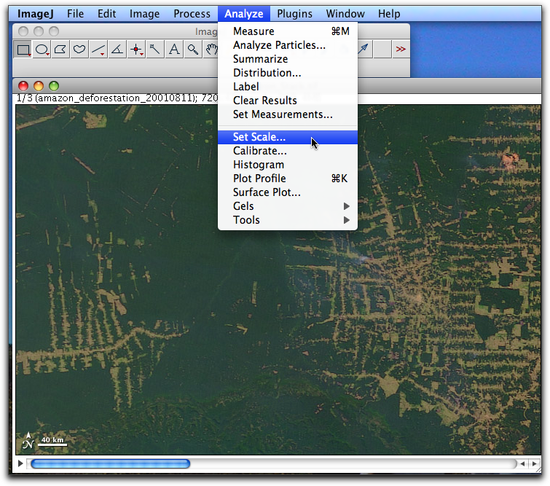Screen dimensions: 550x486
Task: Select the Angle tool
Action: click(x=117, y=49)
